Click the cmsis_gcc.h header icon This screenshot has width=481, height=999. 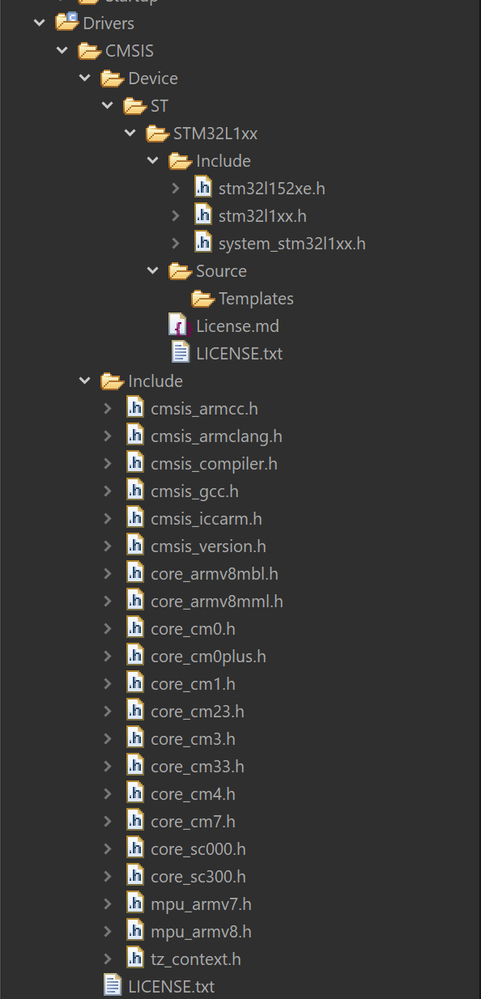click(x=135, y=491)
